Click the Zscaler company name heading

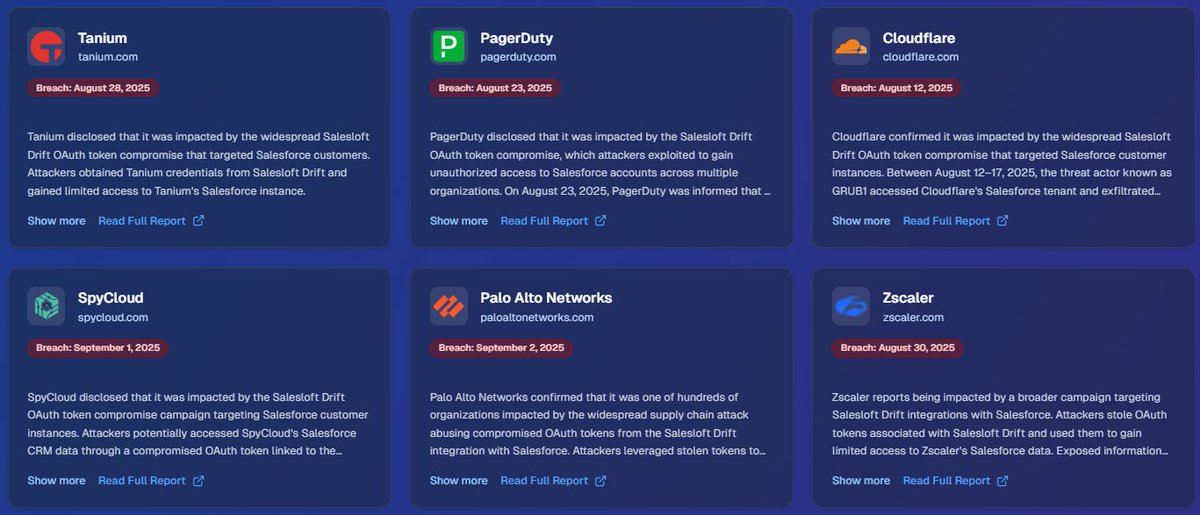click(909, 298)
